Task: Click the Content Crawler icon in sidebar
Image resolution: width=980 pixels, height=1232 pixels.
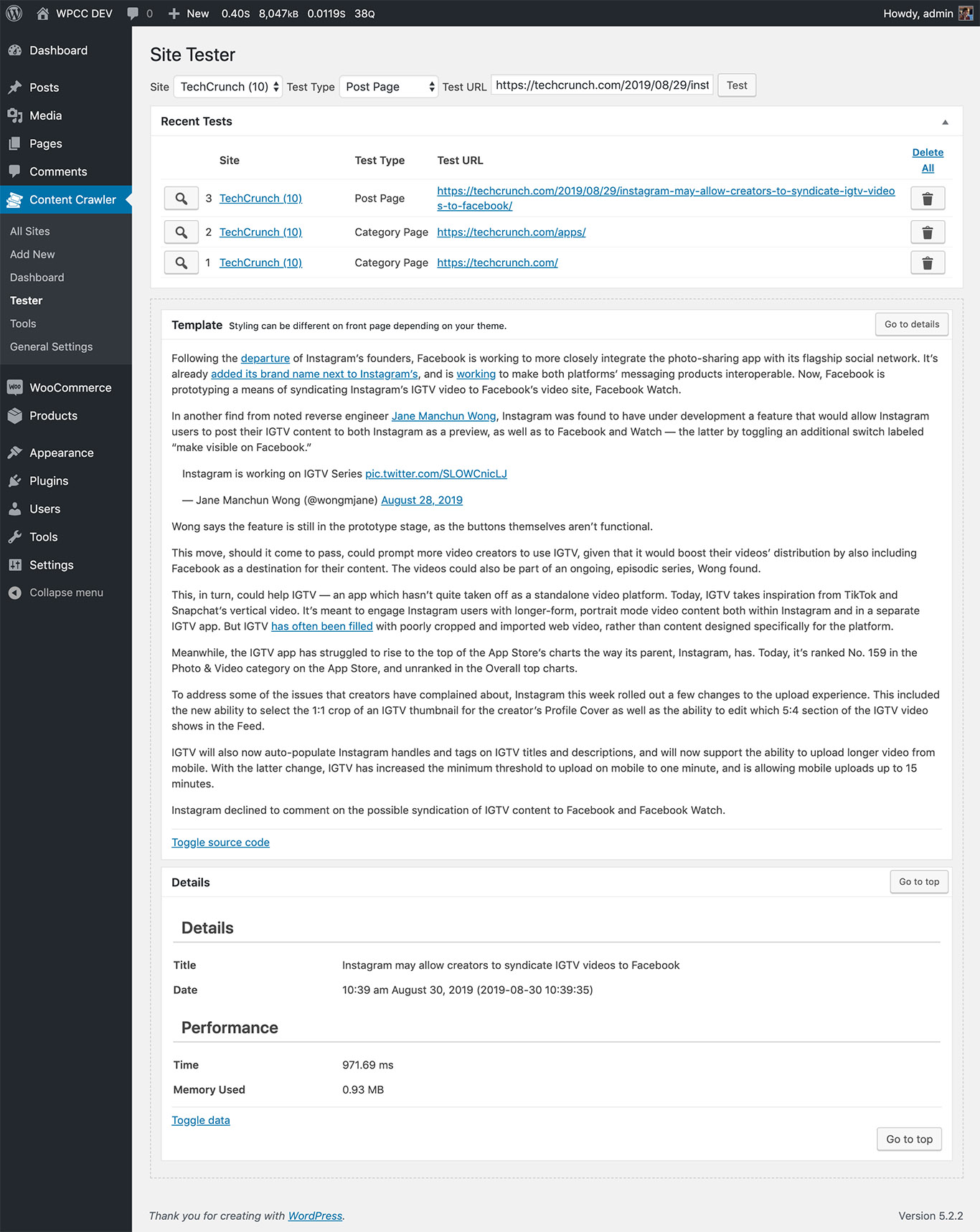Action: 15,199
